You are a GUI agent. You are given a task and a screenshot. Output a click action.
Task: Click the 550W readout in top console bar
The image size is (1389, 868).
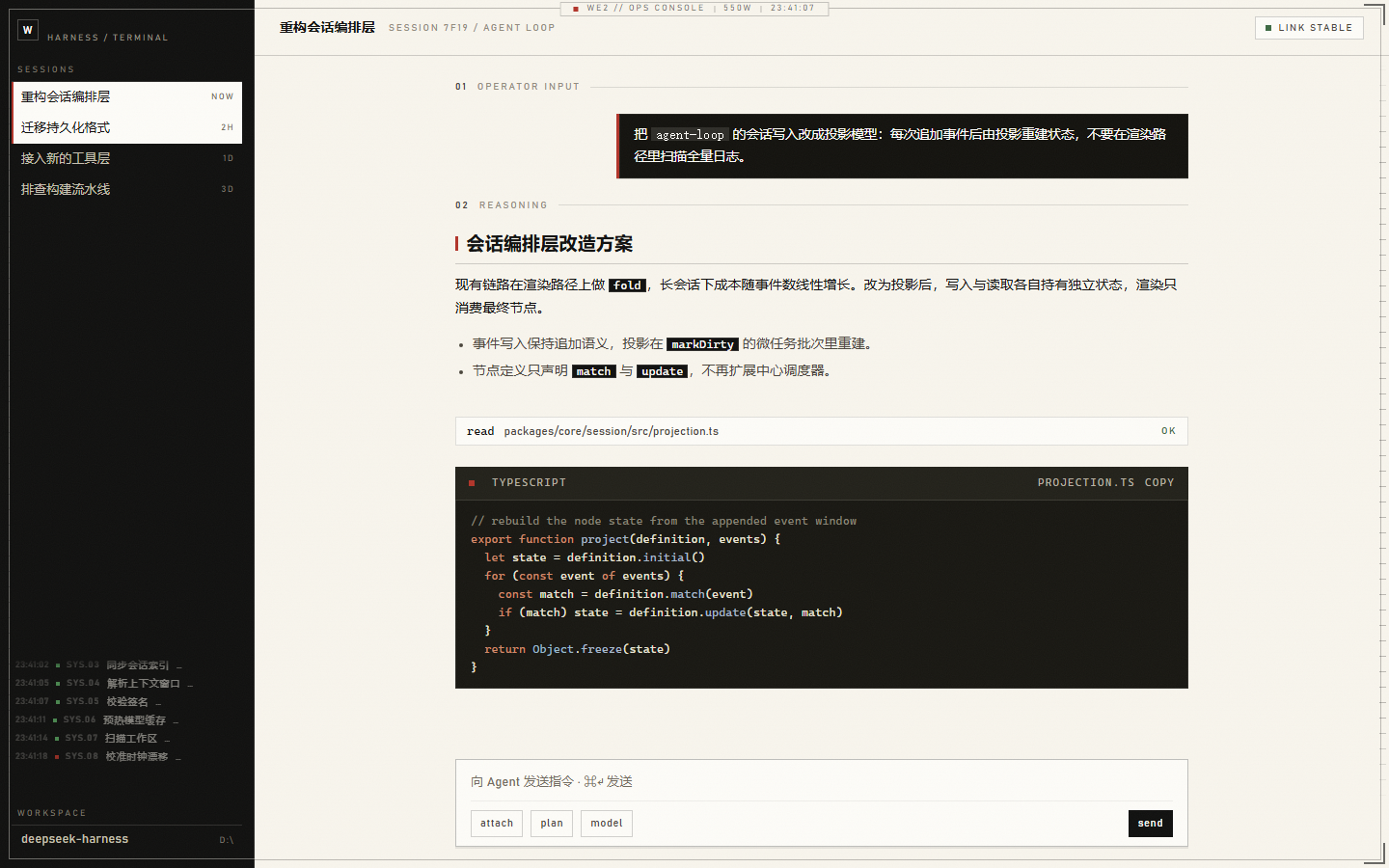[x=737, y=9]
